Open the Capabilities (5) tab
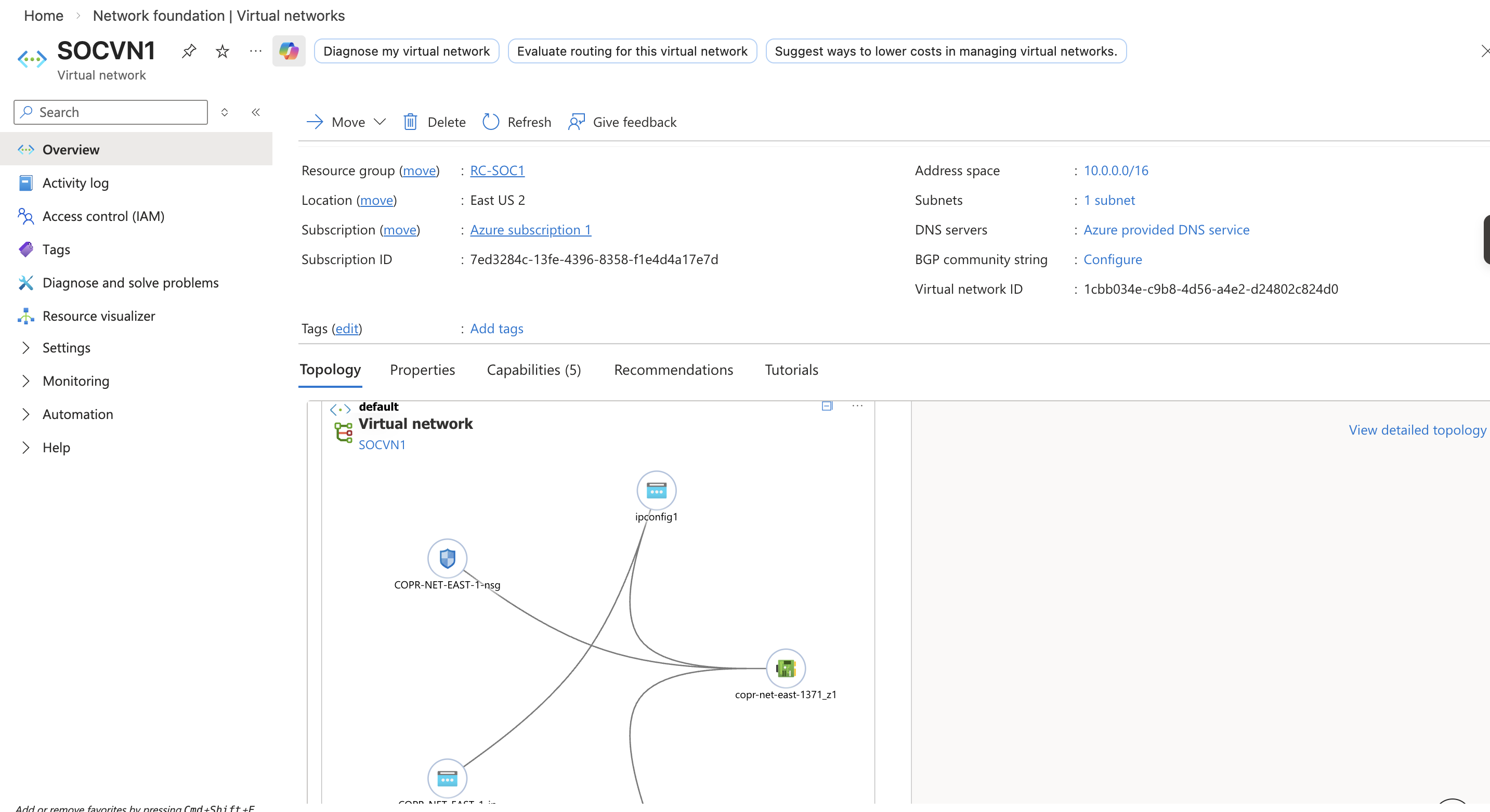This screenshot has height=812, width=1490. click(533, 370)
